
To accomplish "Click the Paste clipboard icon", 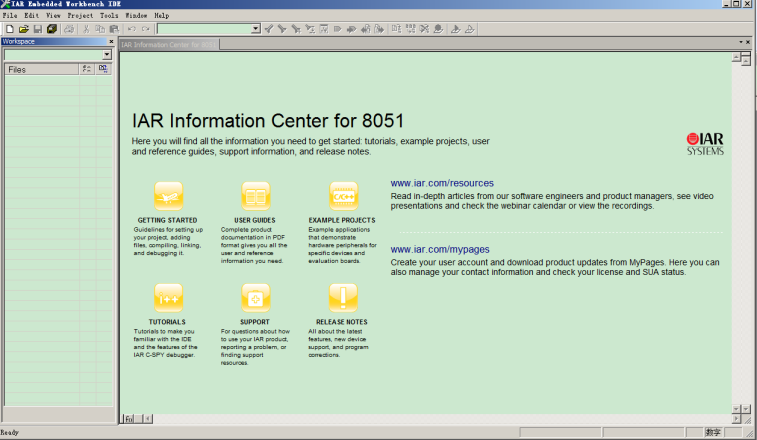I will pyautogui.click(x=114, y=29).
